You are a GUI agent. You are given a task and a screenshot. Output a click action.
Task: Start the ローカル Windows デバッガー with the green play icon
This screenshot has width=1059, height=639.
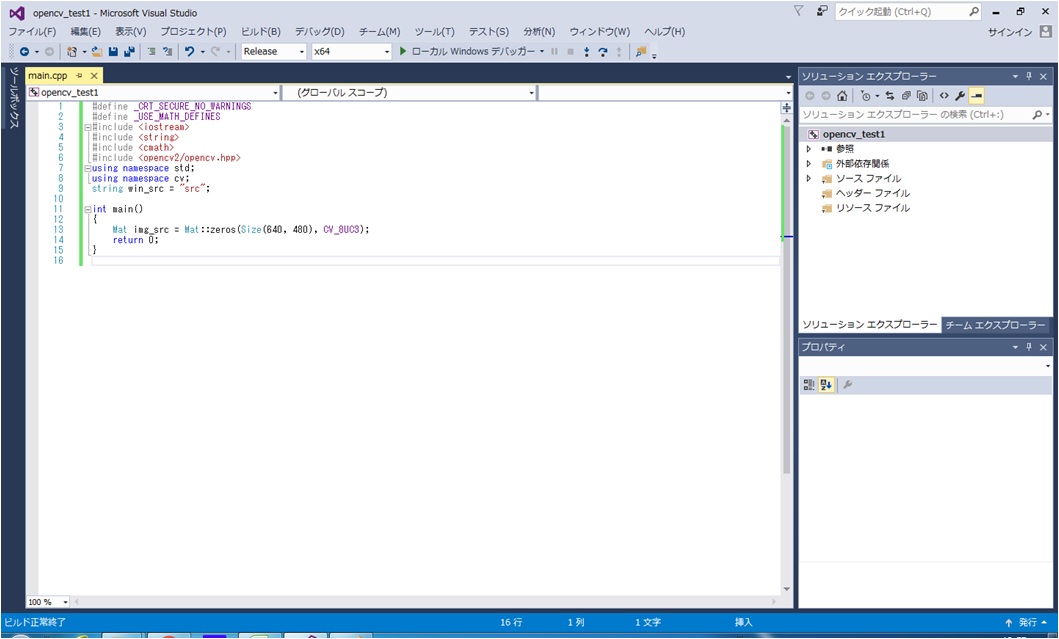[403, 51]
